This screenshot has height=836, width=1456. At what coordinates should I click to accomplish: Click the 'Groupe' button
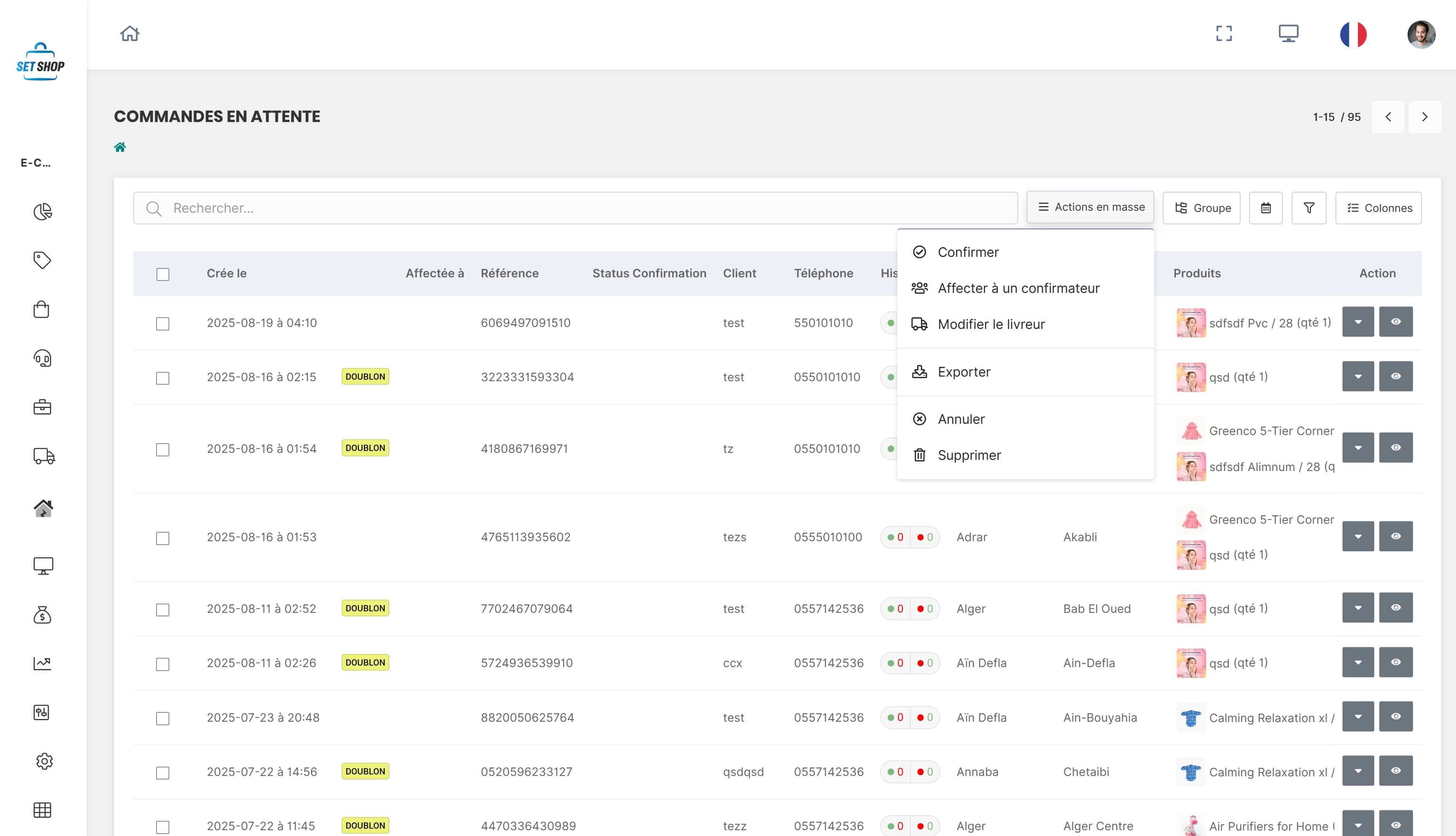coord(1201,208)
